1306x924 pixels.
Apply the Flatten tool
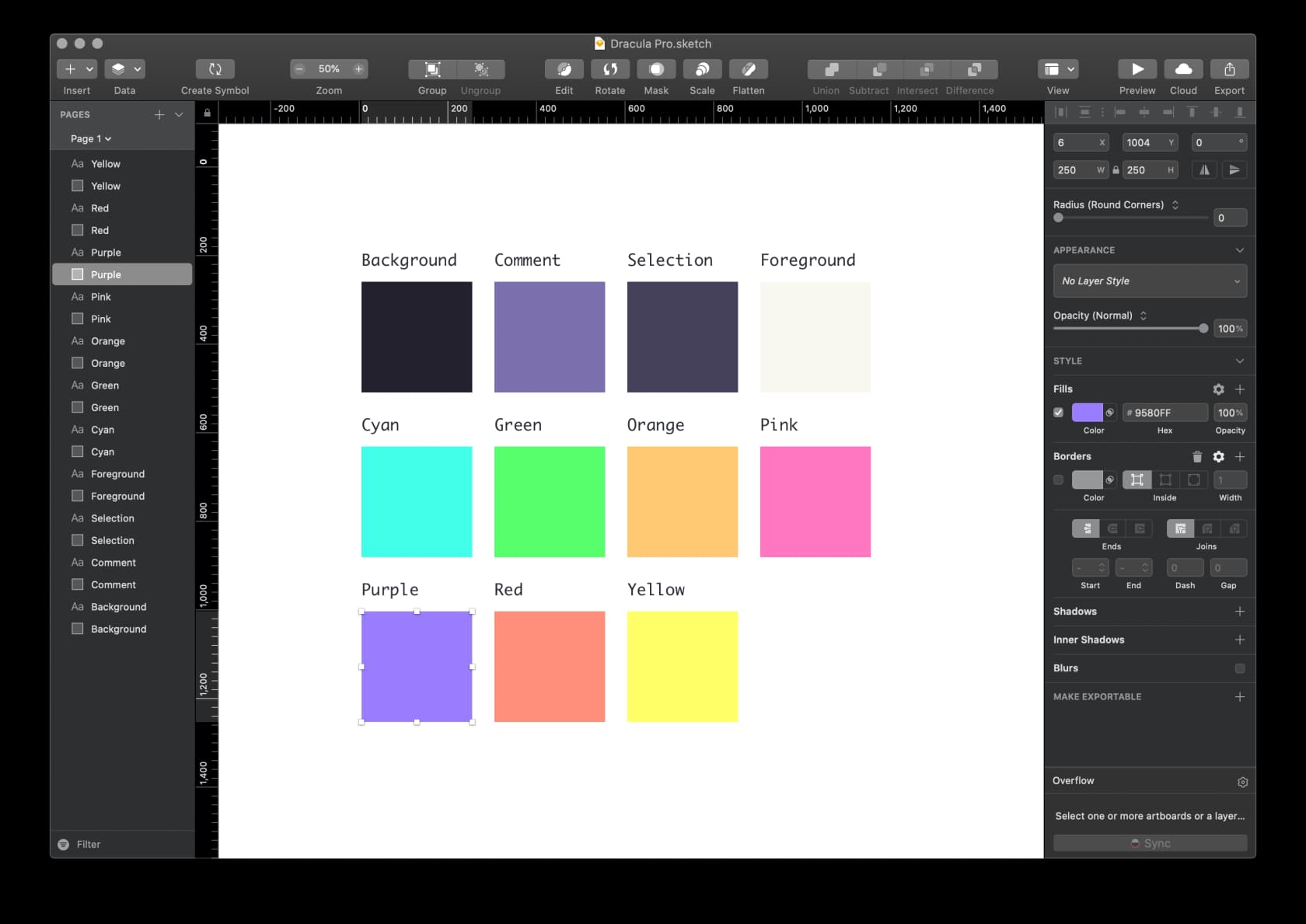tap(748, 69)
